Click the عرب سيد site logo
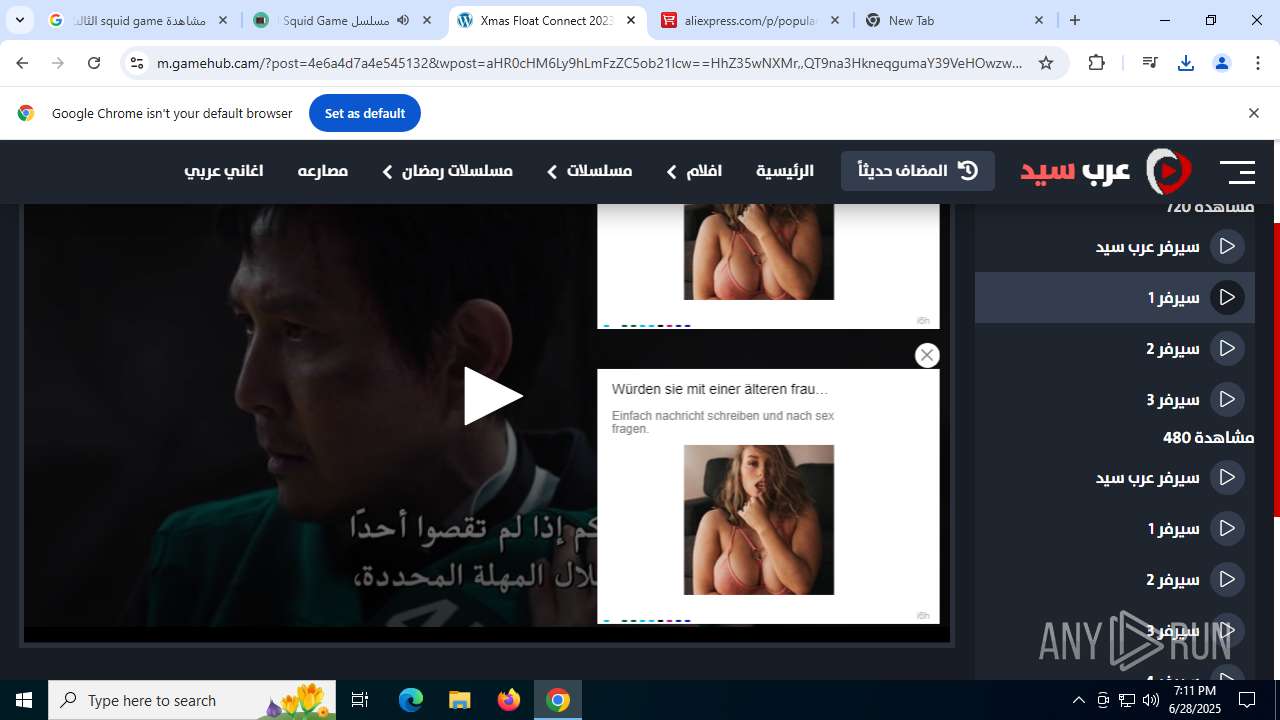Screen dimensions: 1280x720 1106,171
